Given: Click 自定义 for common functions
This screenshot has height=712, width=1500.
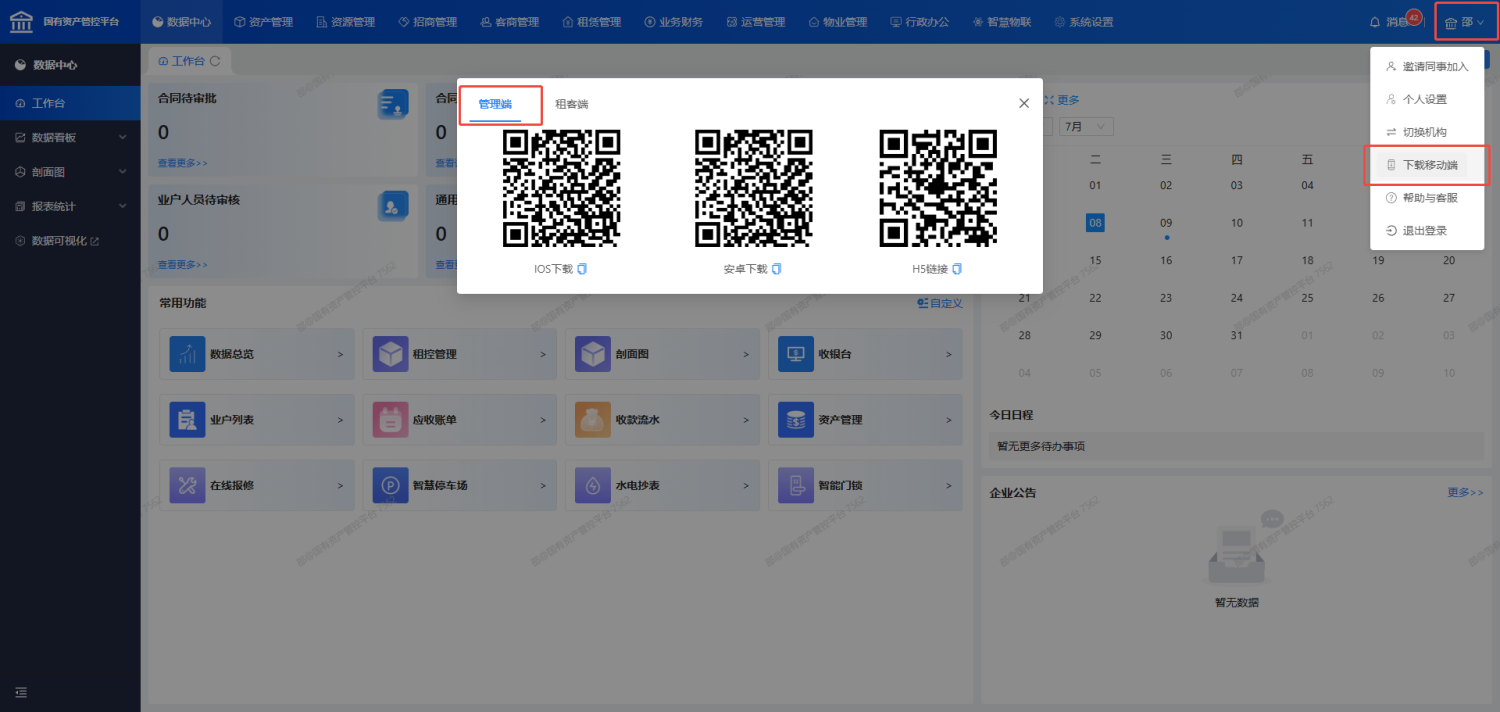Looking at the screenshot, I should coord(940,303).
